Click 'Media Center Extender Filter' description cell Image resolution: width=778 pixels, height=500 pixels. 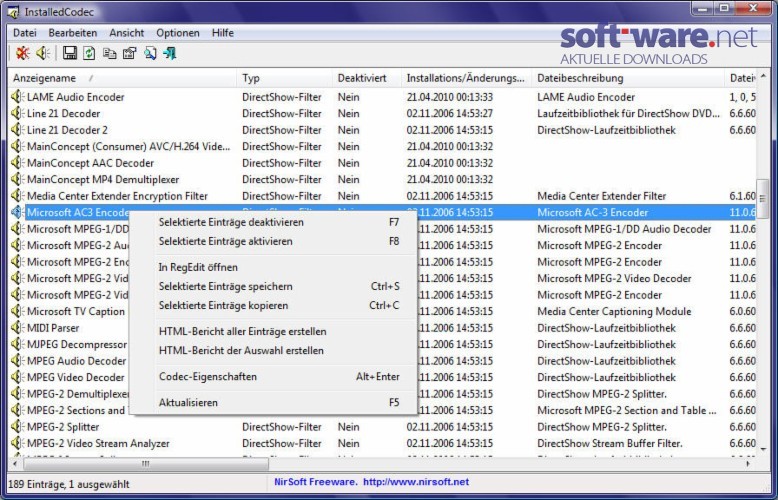click(601, 196)
